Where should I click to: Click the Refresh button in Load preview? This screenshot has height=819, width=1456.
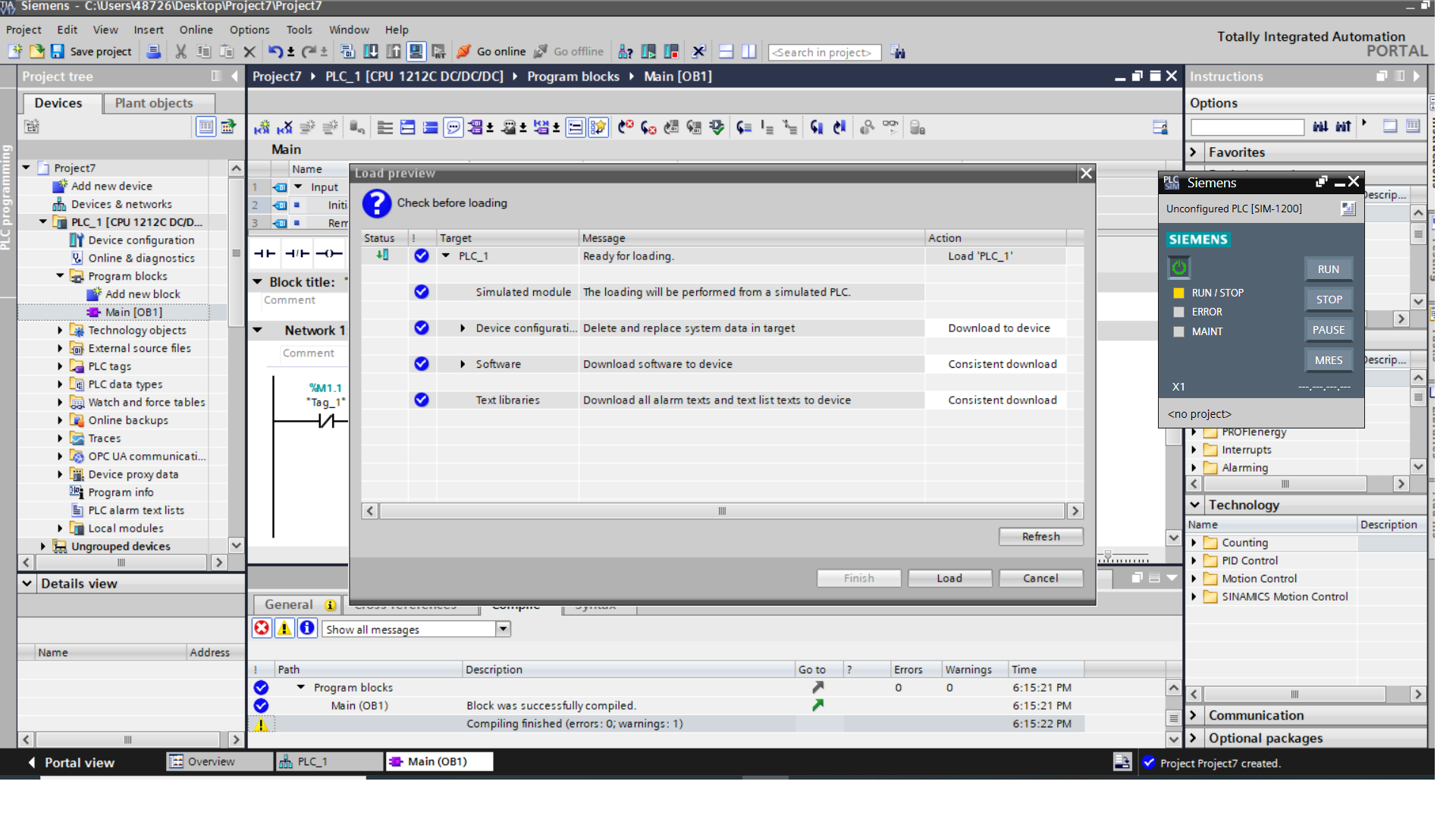1040,536
